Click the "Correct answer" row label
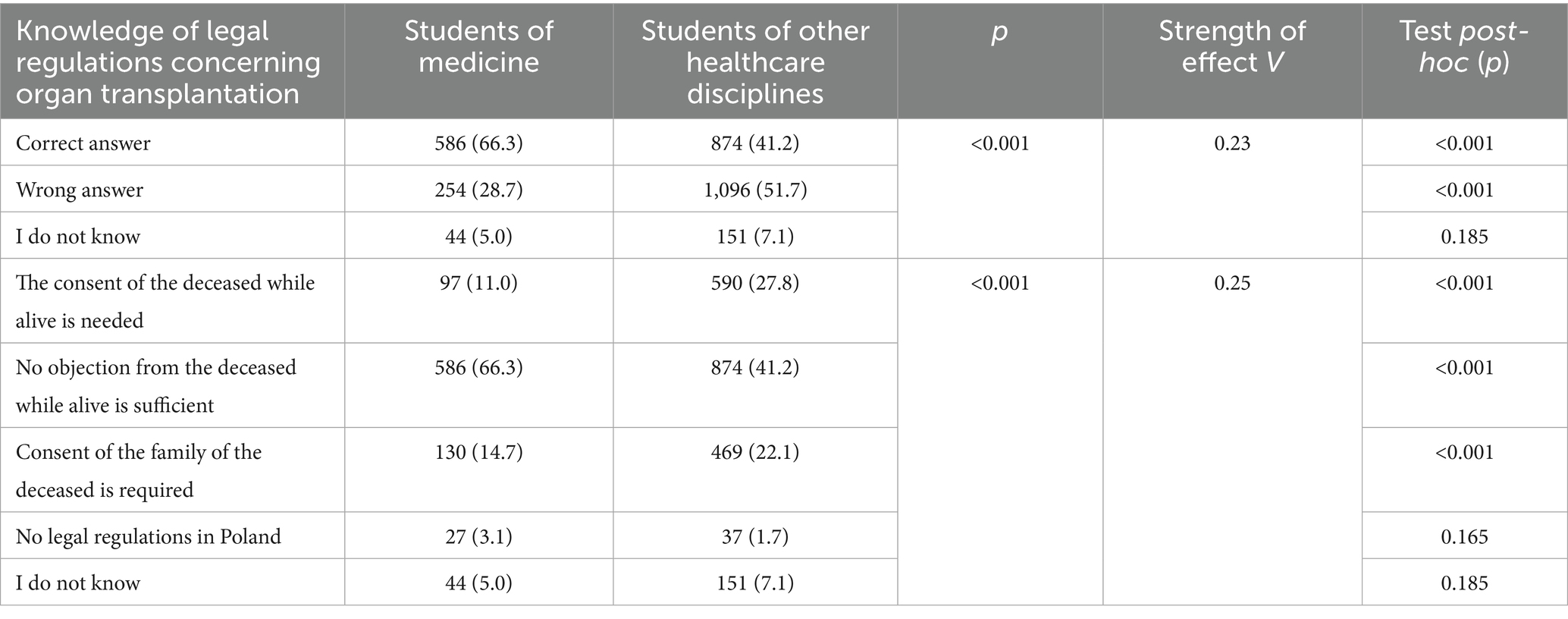This screenshot has height=619, width=1568. click(83, 143)
